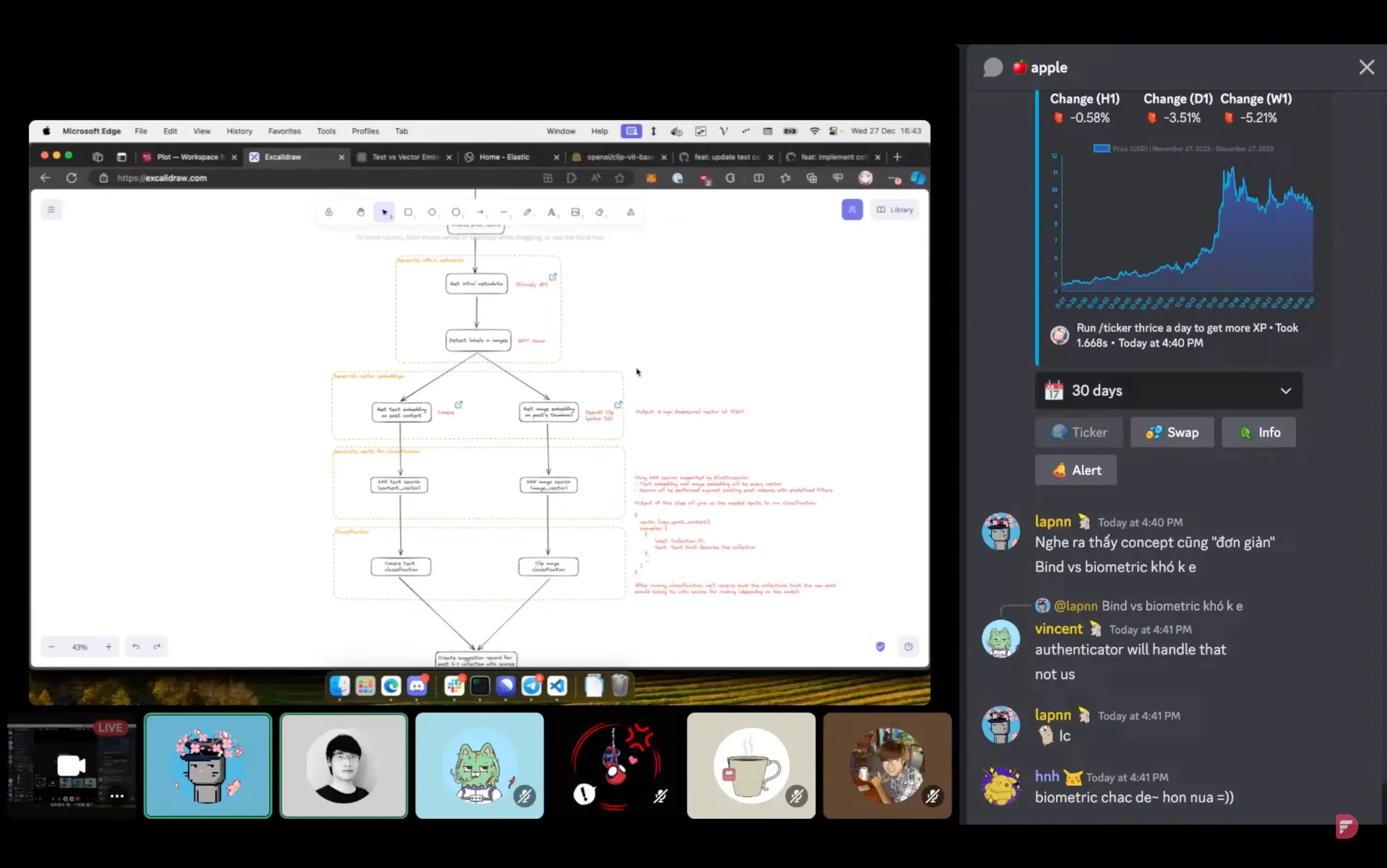The width and height of the screenshot is (1387, 868).
Task: Open the link icon beside Get text embedding box
Action: (459, 405)
